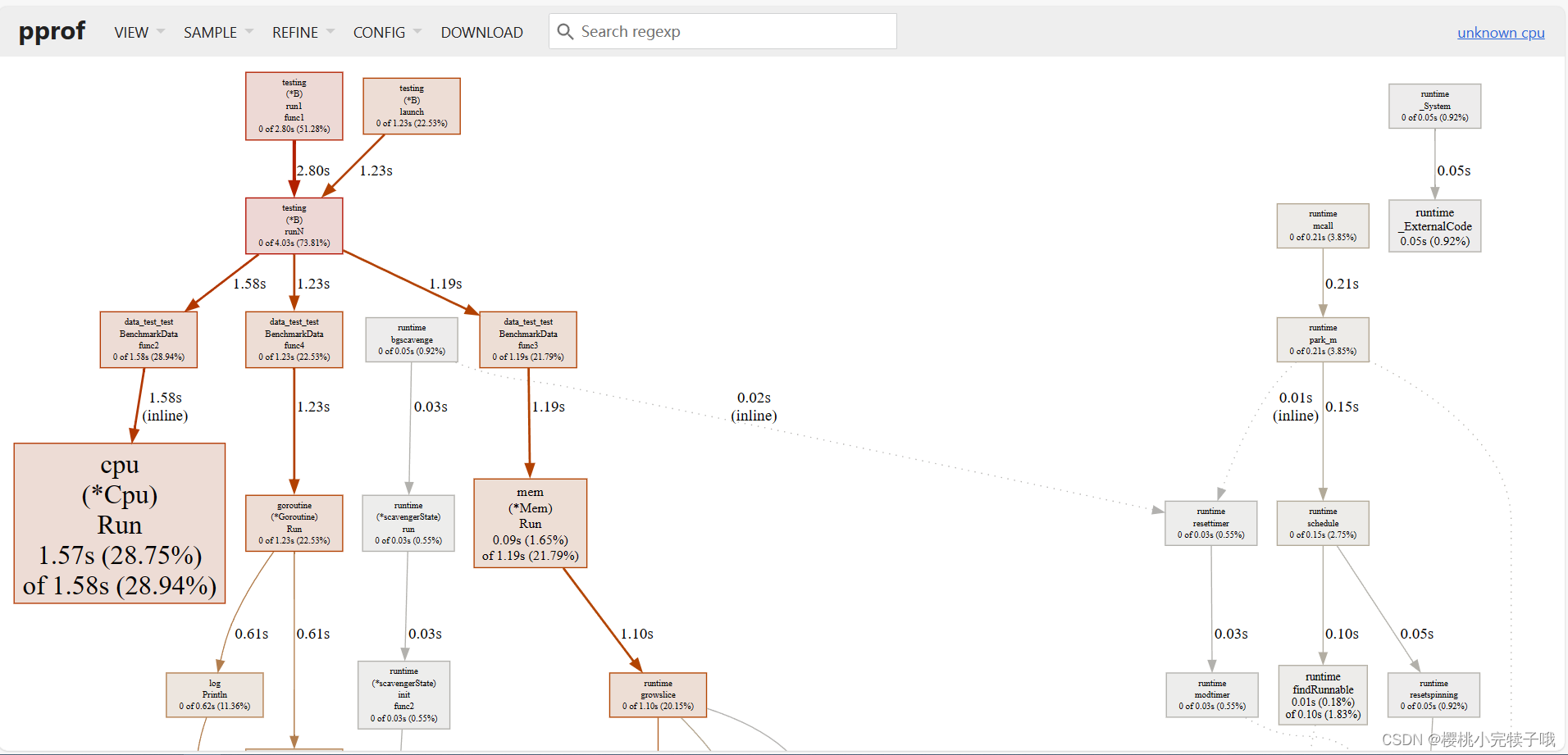Expand the REFINE dropdown arrow

[330, 31]
